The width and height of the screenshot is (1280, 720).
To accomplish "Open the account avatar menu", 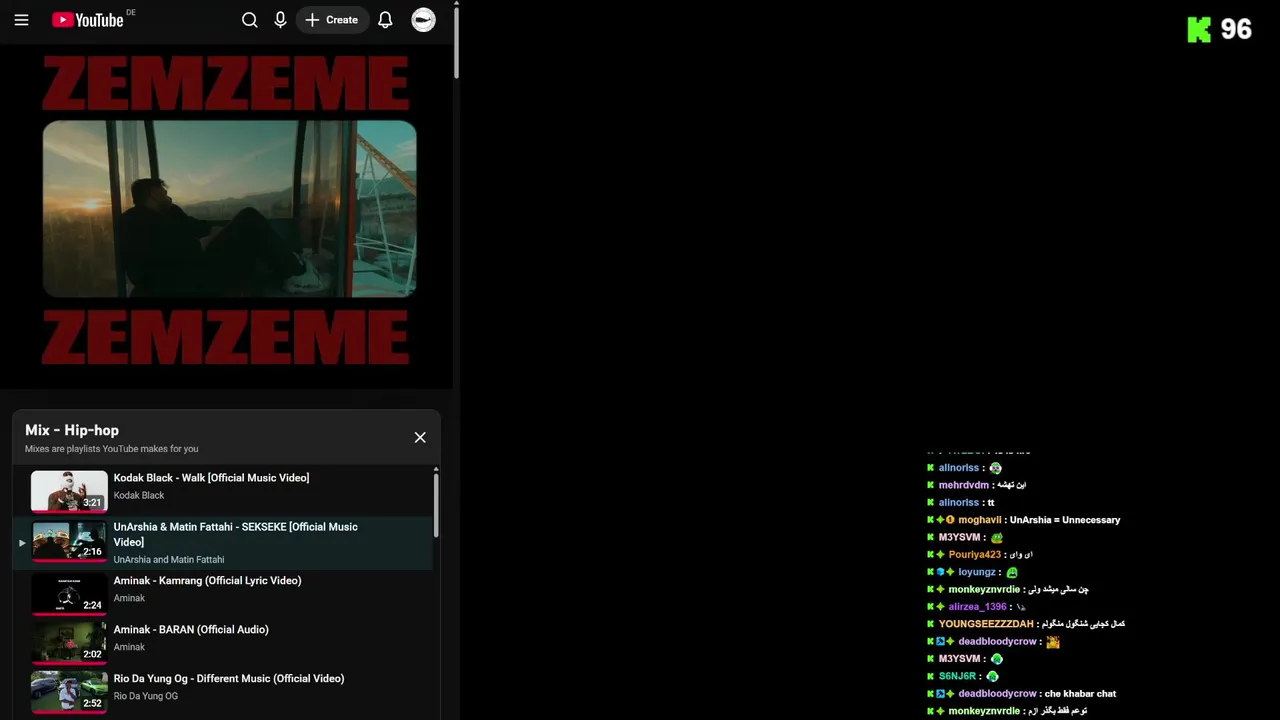I will point(424,20).
